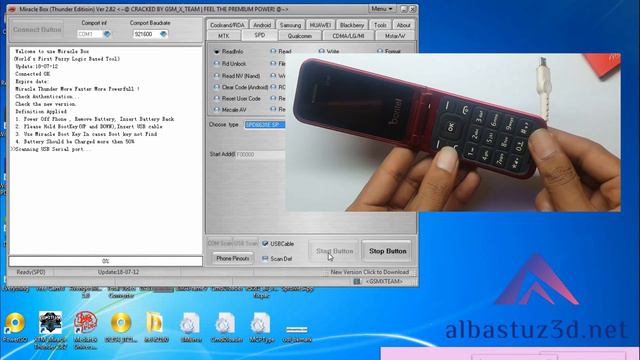Launch GSM Miracle Thunder desktop shortcut

(50, 330)
